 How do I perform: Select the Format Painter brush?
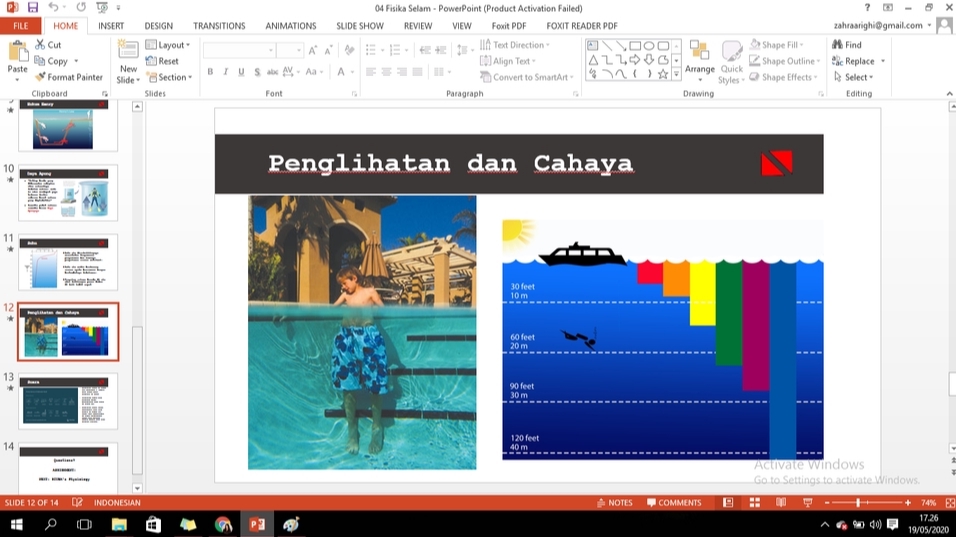(x=69, y=77)
